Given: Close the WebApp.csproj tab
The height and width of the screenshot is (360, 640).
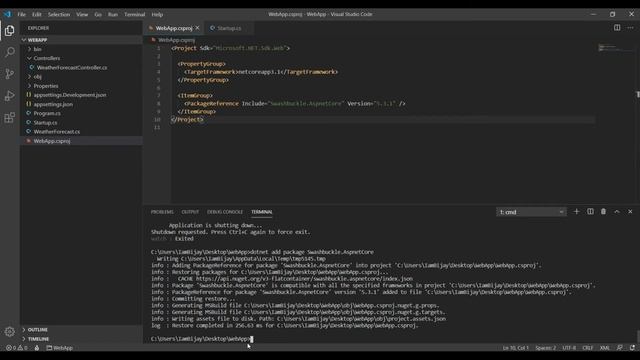Looking at the screenshot, I should pos(198,28).
